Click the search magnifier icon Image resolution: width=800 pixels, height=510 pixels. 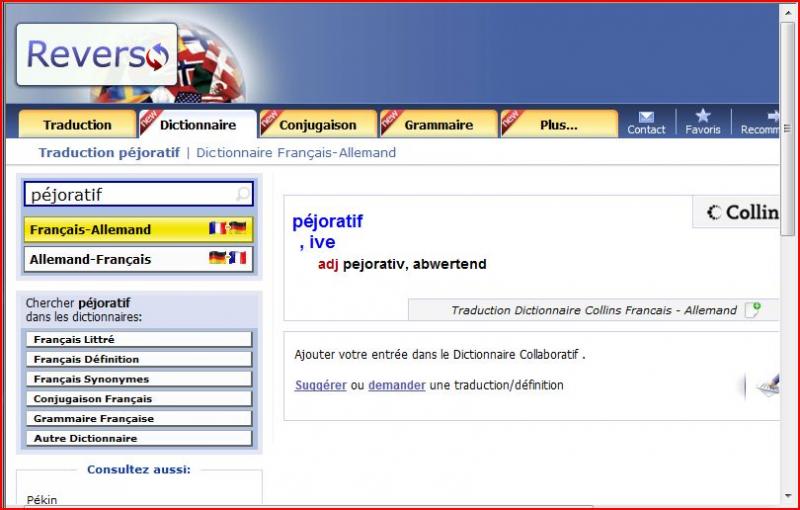coord(243,194)
